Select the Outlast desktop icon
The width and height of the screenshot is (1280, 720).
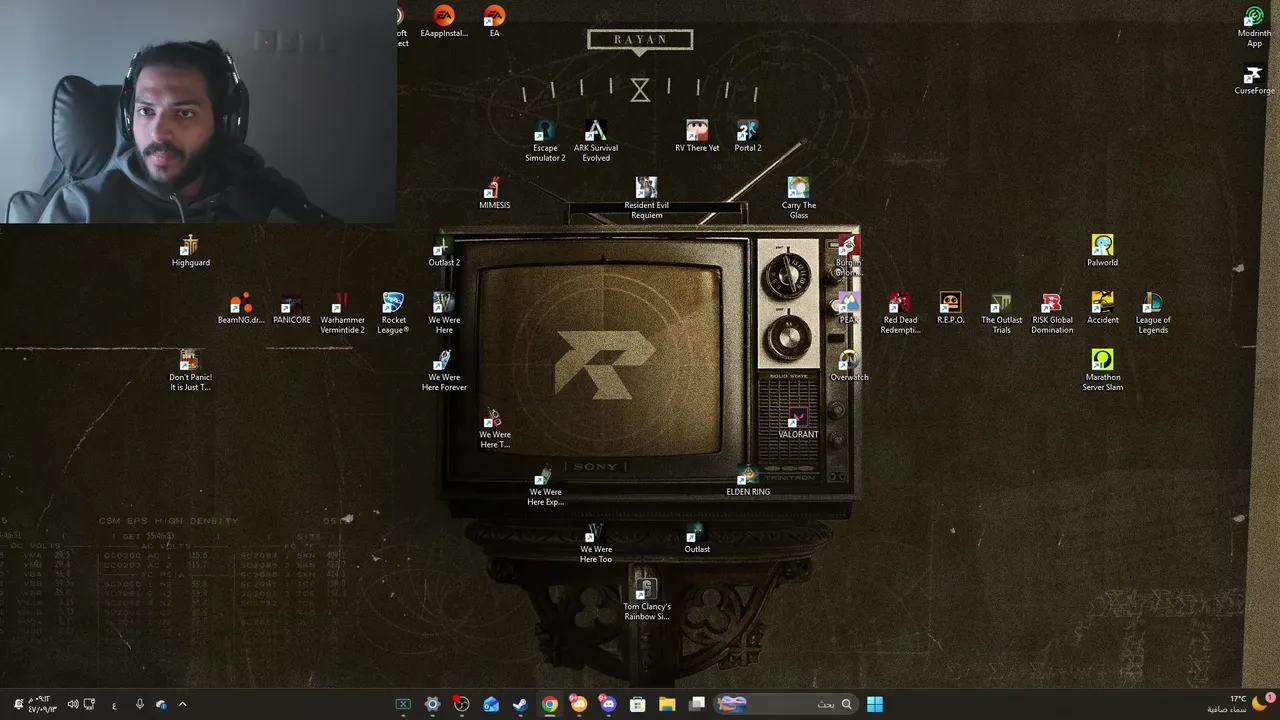coord(697,538)
